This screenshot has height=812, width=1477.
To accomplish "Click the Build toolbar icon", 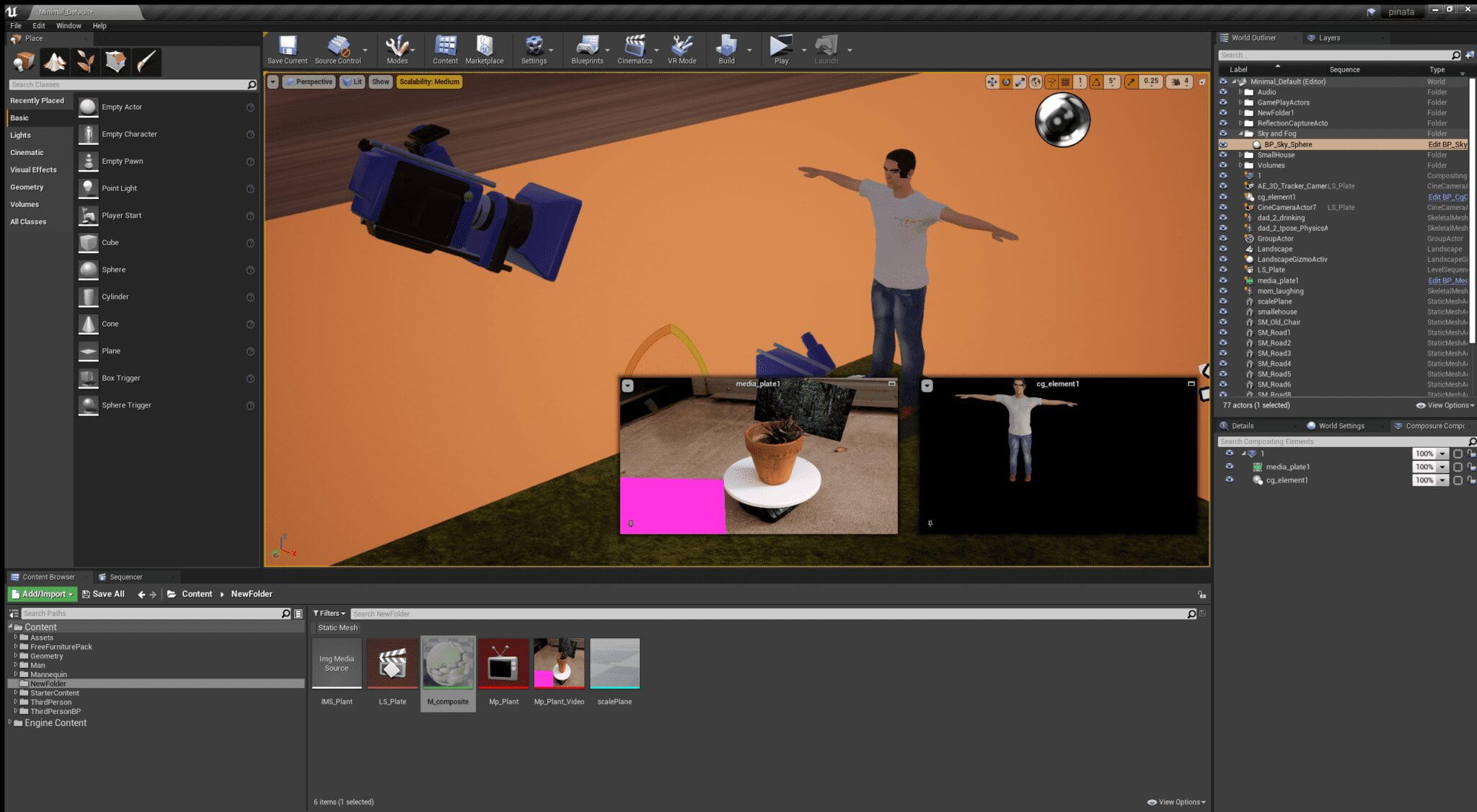I will [726, 50].
